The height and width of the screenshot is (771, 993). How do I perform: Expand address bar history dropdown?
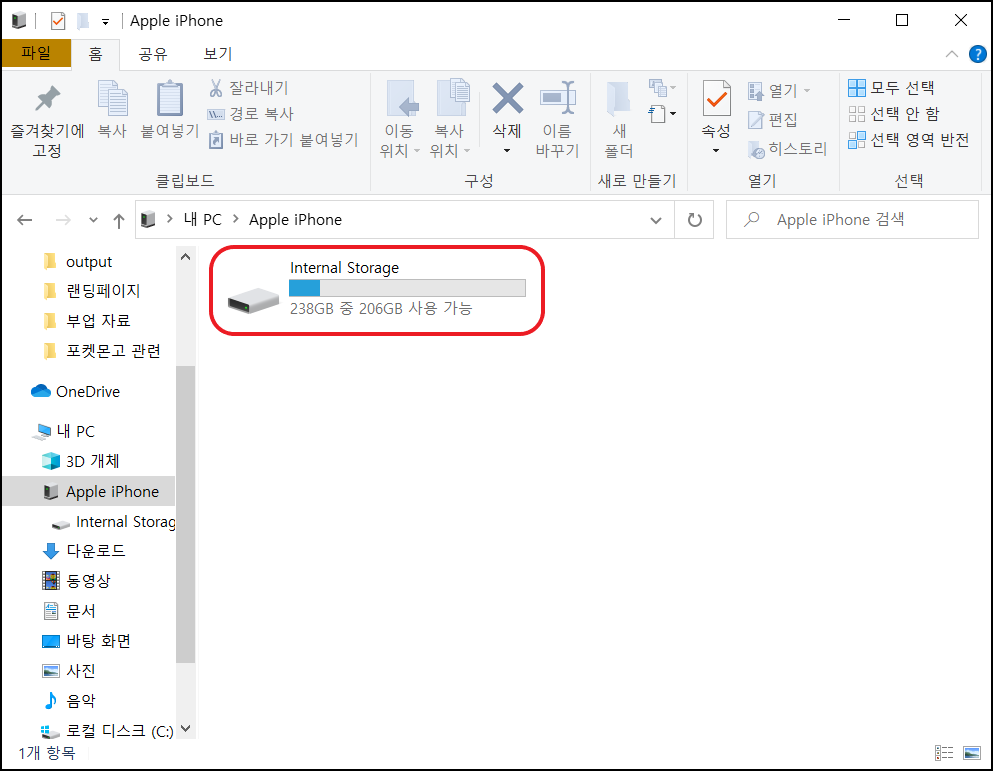click(655, 220)
